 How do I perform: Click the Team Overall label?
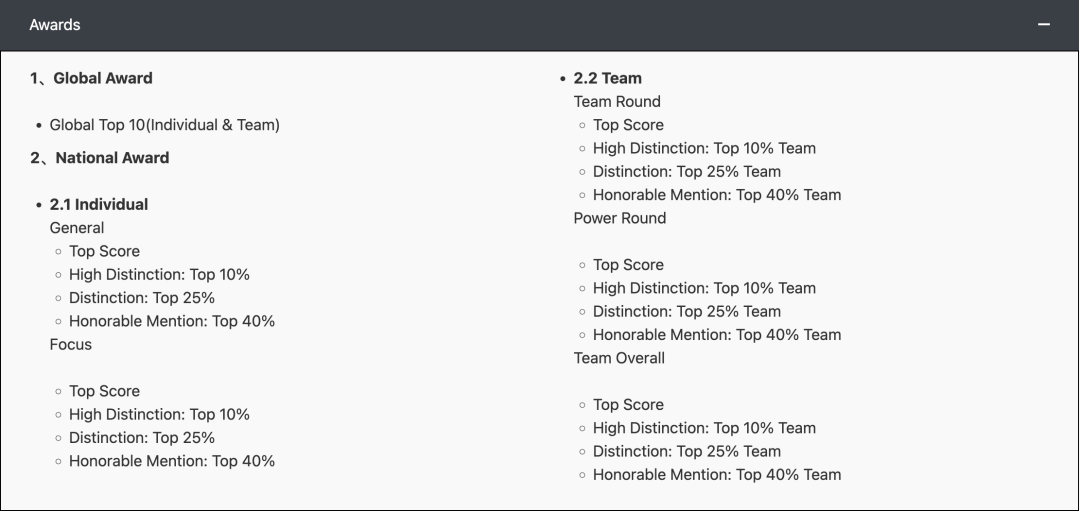point(619,358)
